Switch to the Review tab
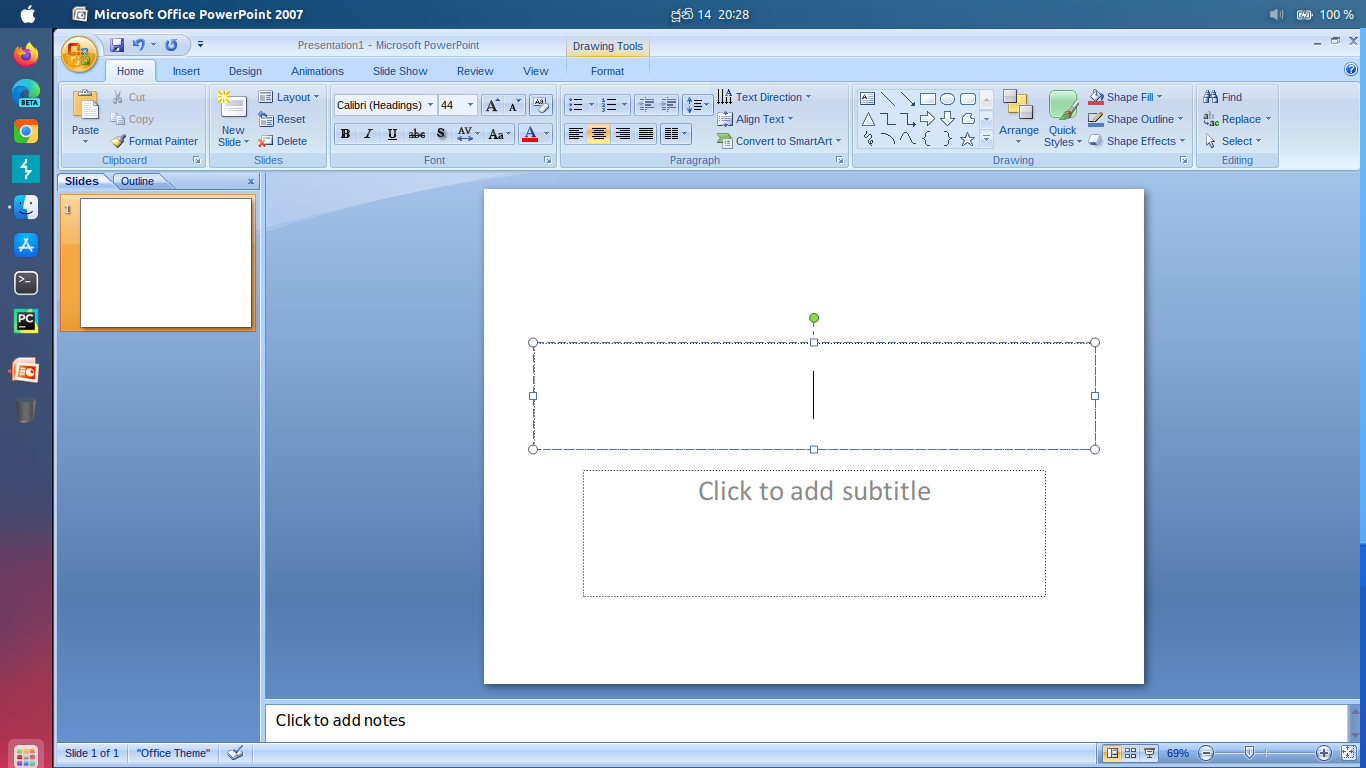 coord(475,71)
